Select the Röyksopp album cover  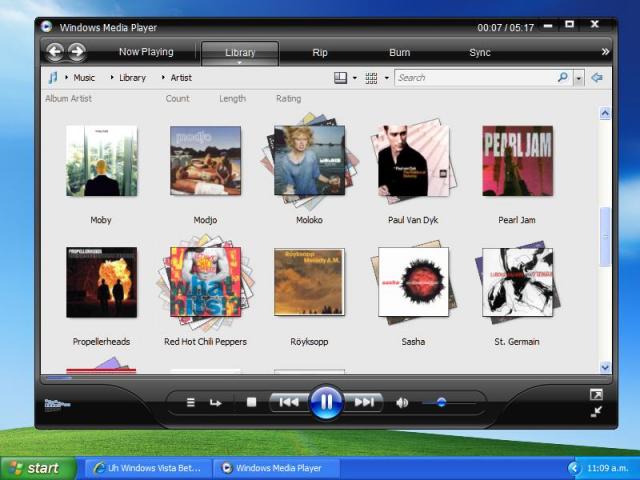[x=309, y=282]
